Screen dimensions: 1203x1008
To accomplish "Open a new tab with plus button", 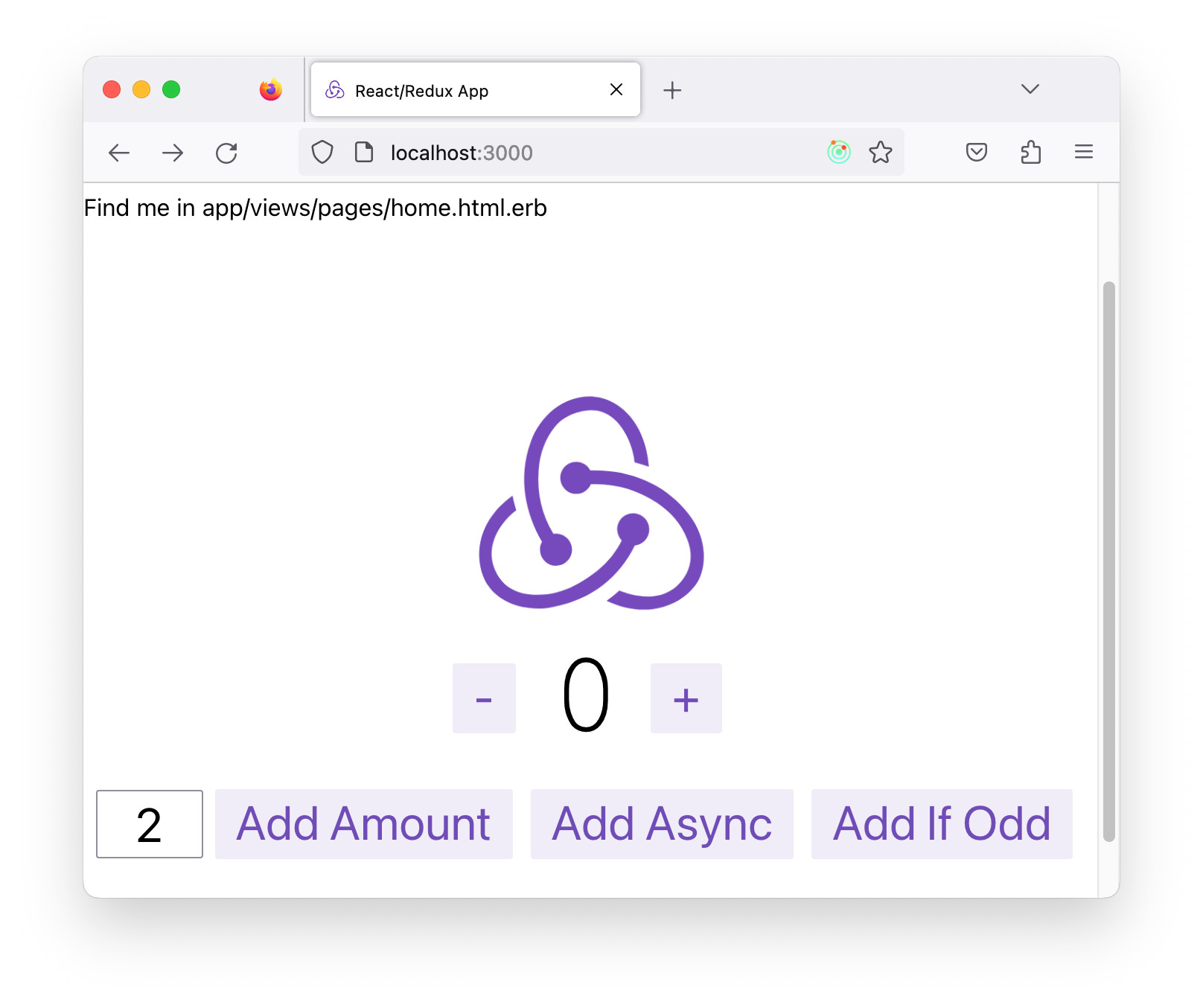I will pos(671,90).
